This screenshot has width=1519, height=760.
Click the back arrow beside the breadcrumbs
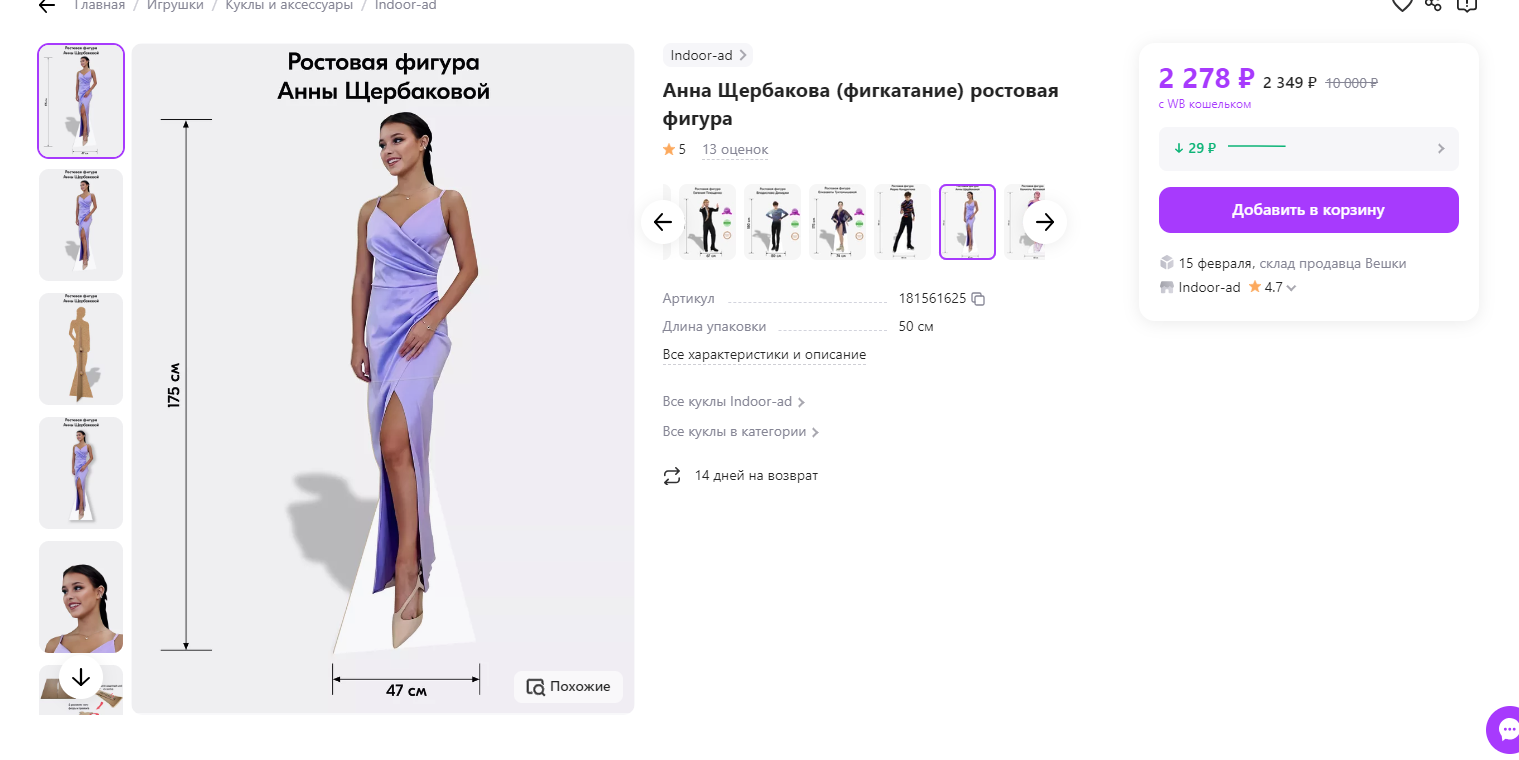47,6
